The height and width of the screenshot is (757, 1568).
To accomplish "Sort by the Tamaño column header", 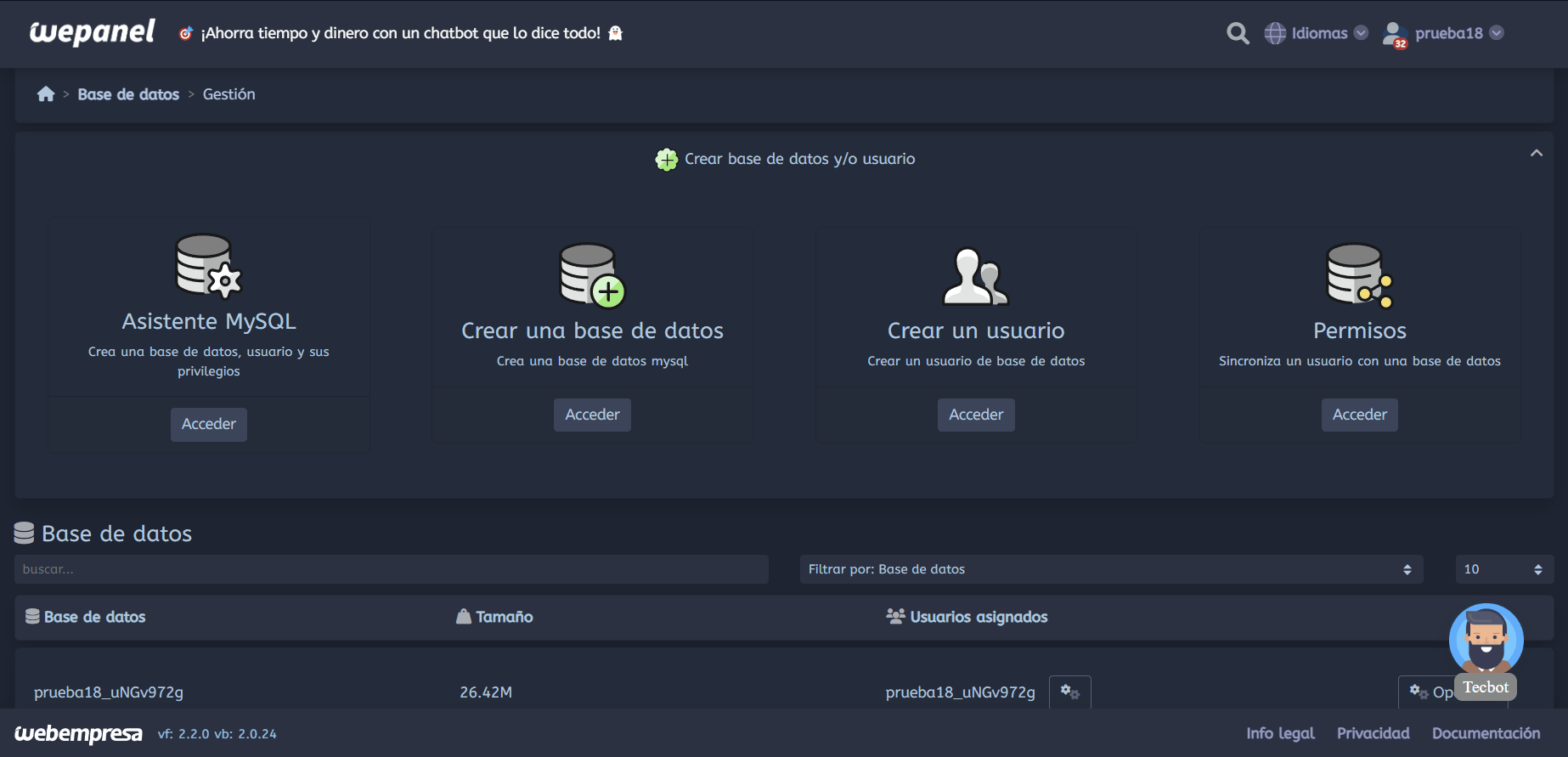I will click(x=504, y=617).
